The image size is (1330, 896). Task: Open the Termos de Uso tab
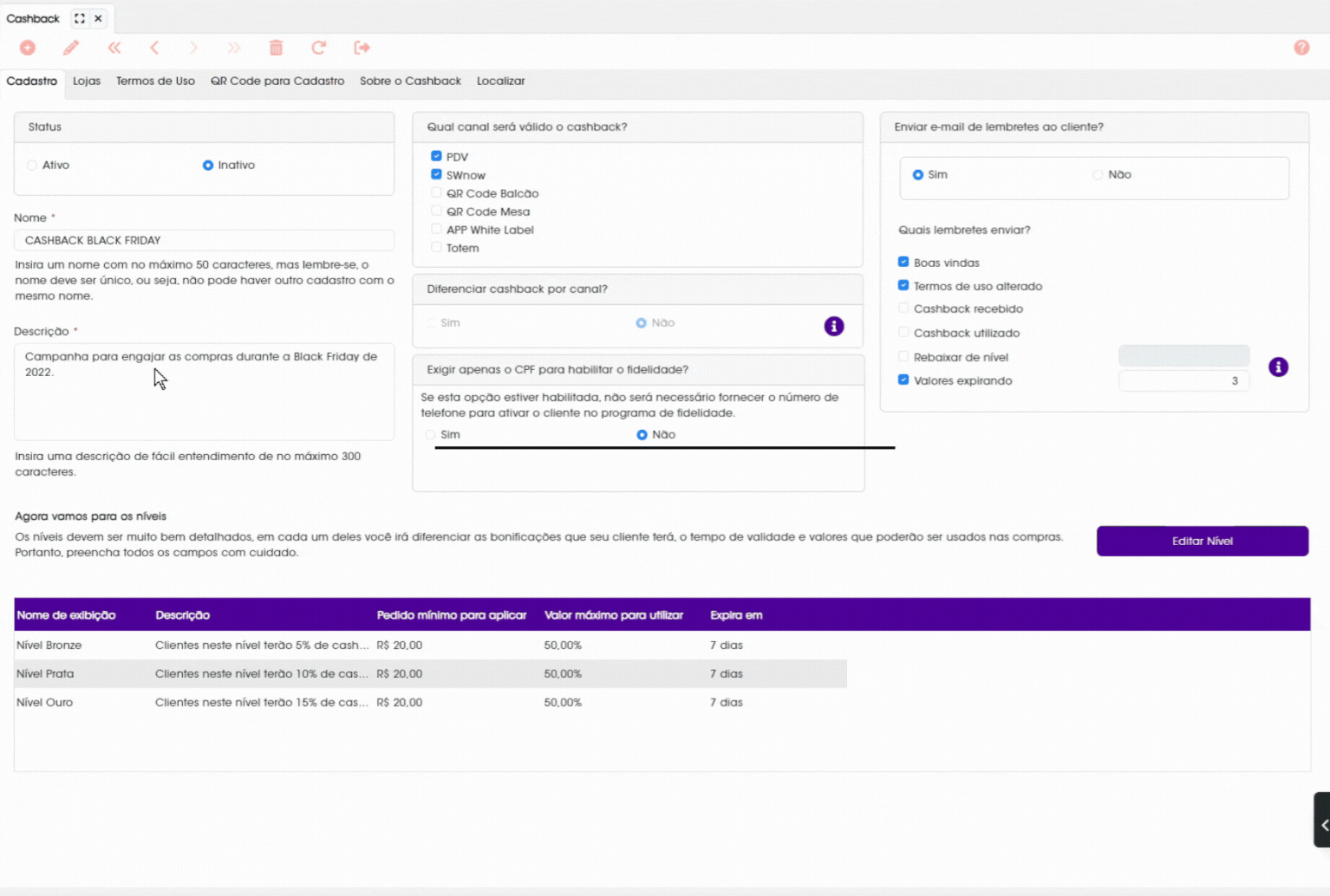[x=155, y=81]
